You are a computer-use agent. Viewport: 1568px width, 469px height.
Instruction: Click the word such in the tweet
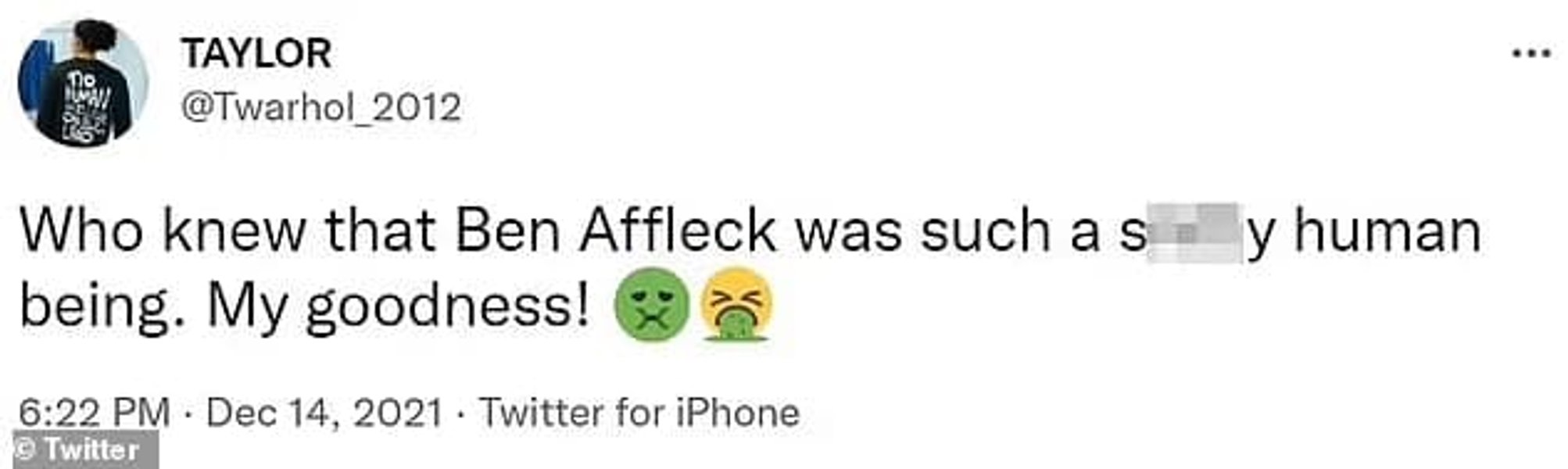pyautogui.click(x=983, y=232)
